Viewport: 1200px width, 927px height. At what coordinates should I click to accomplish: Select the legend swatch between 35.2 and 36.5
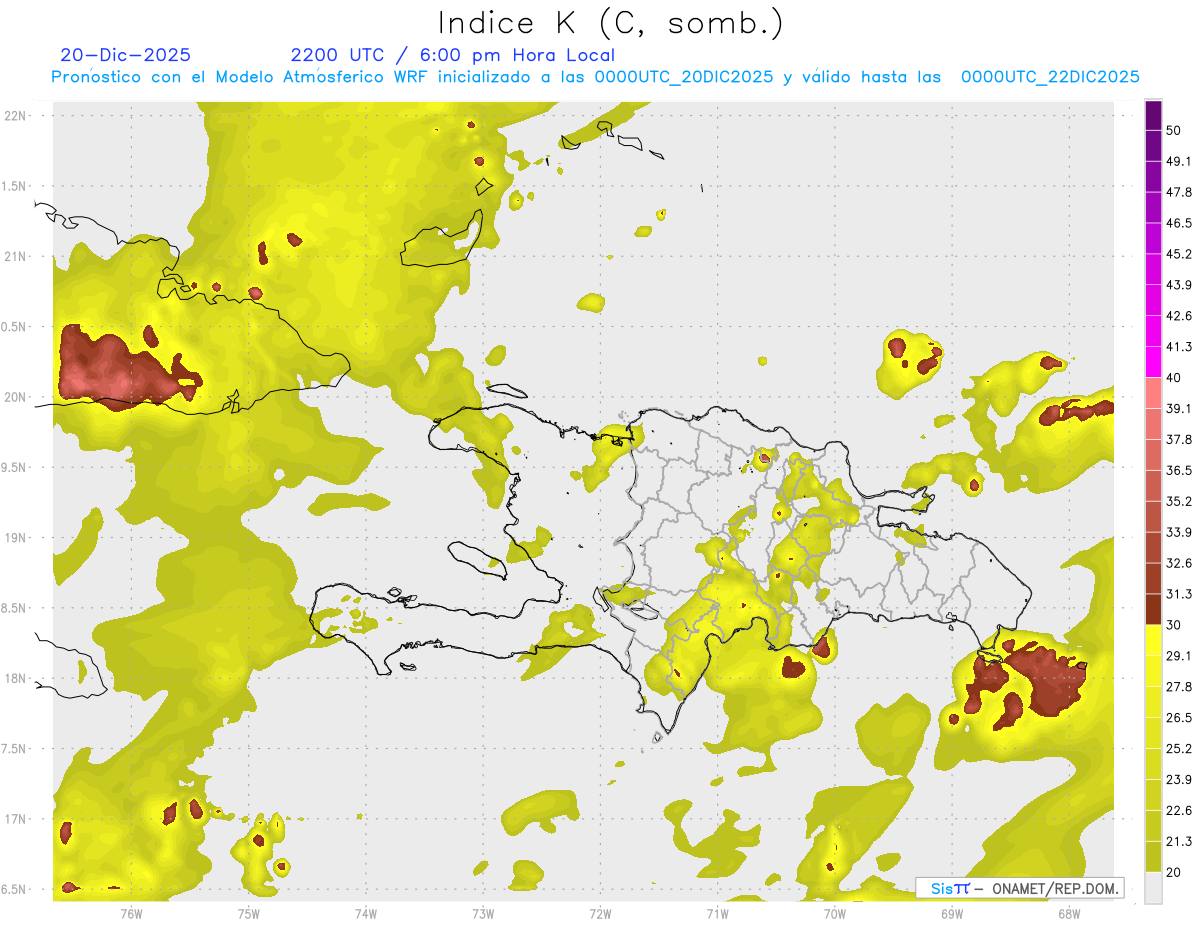(1154, 486)
